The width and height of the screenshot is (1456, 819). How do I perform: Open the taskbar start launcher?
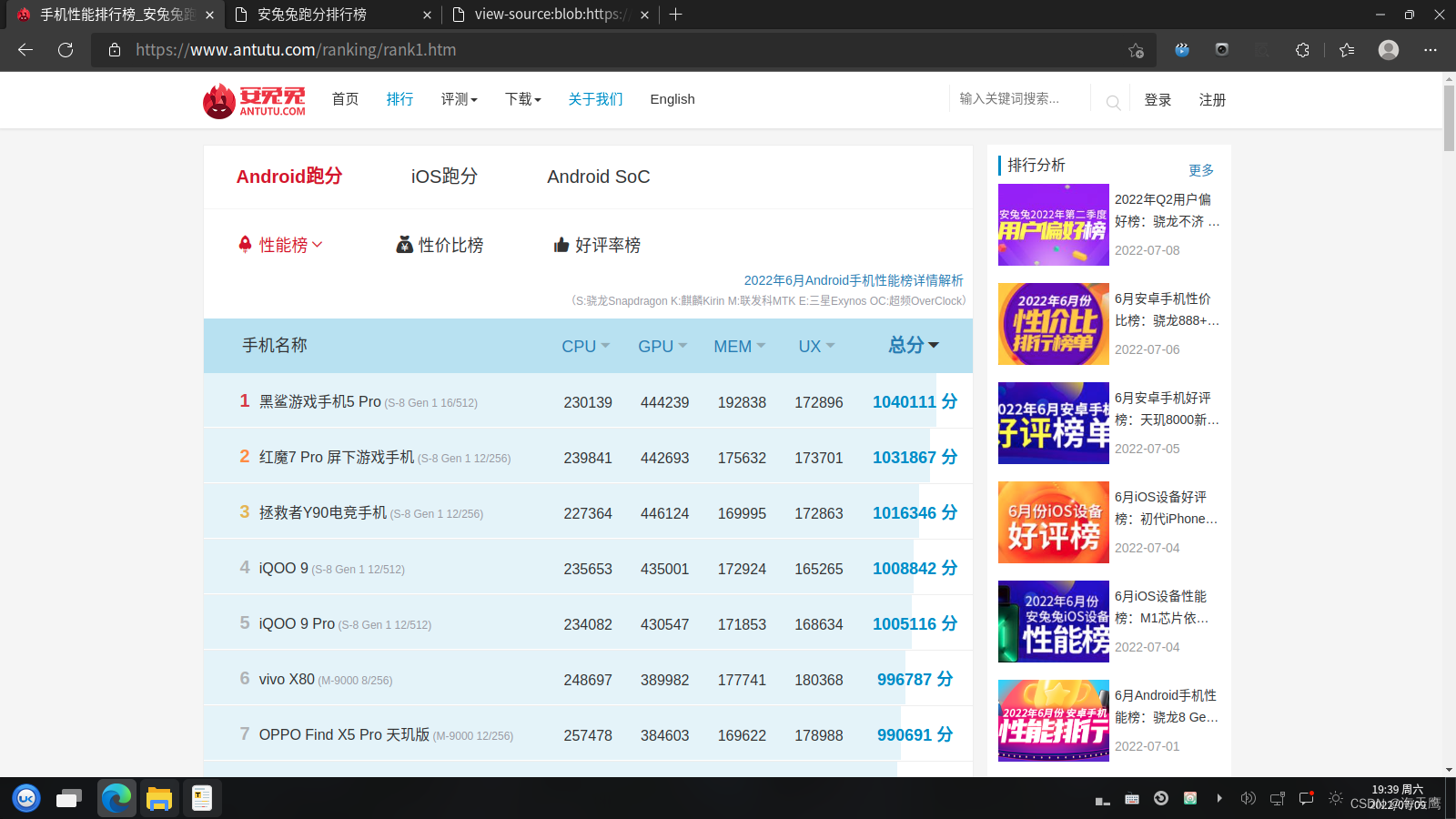click(x=26, y=798)
